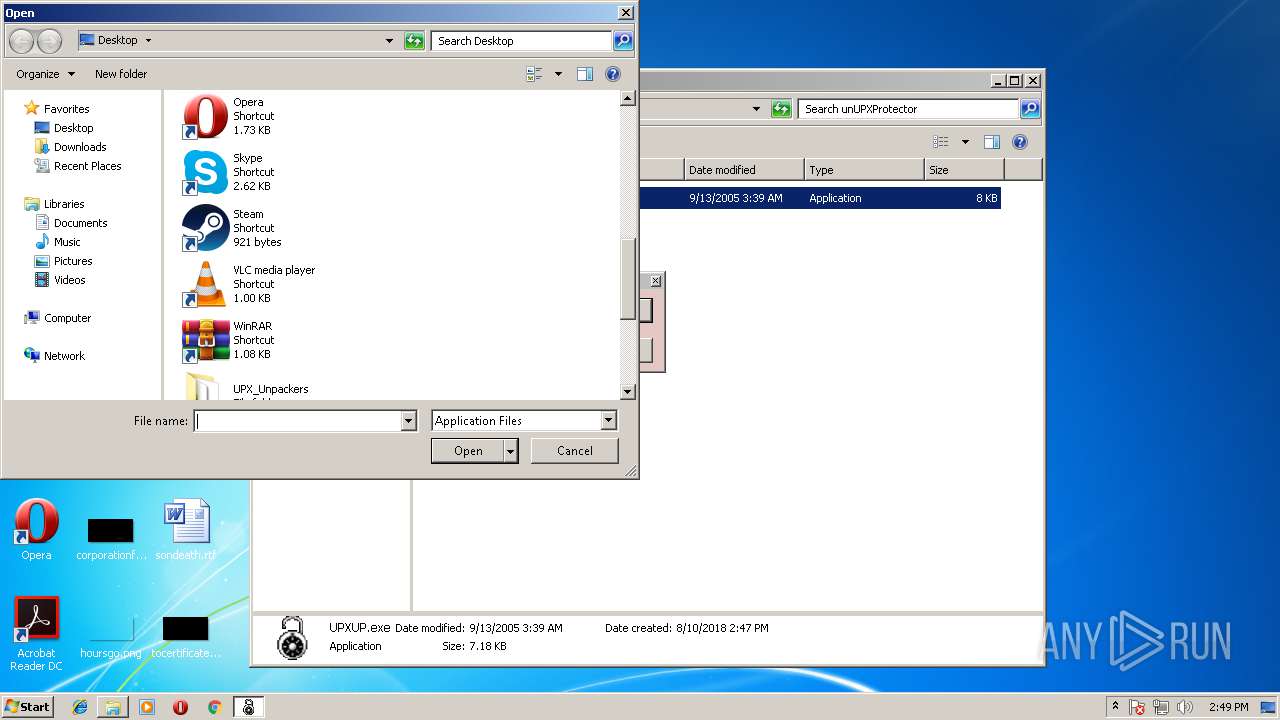Open Opera from the taskbar

pos(181,707)
